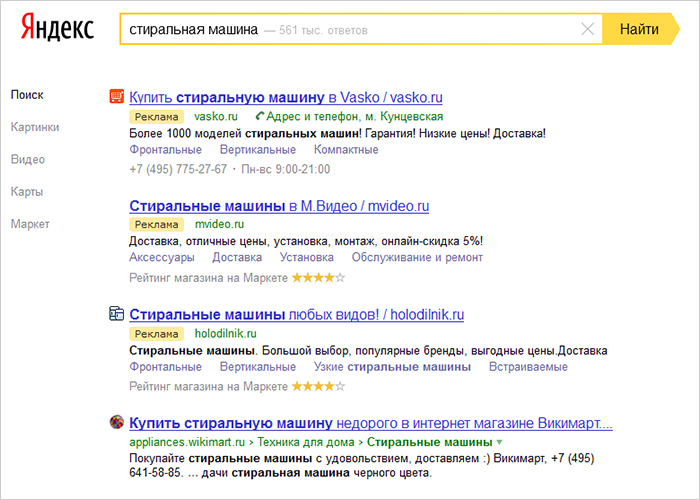The height and width of the screenshot is (500, 700).
Task: Switch to Картинки section
Action: pyautogui.click(x=35, y=127)
